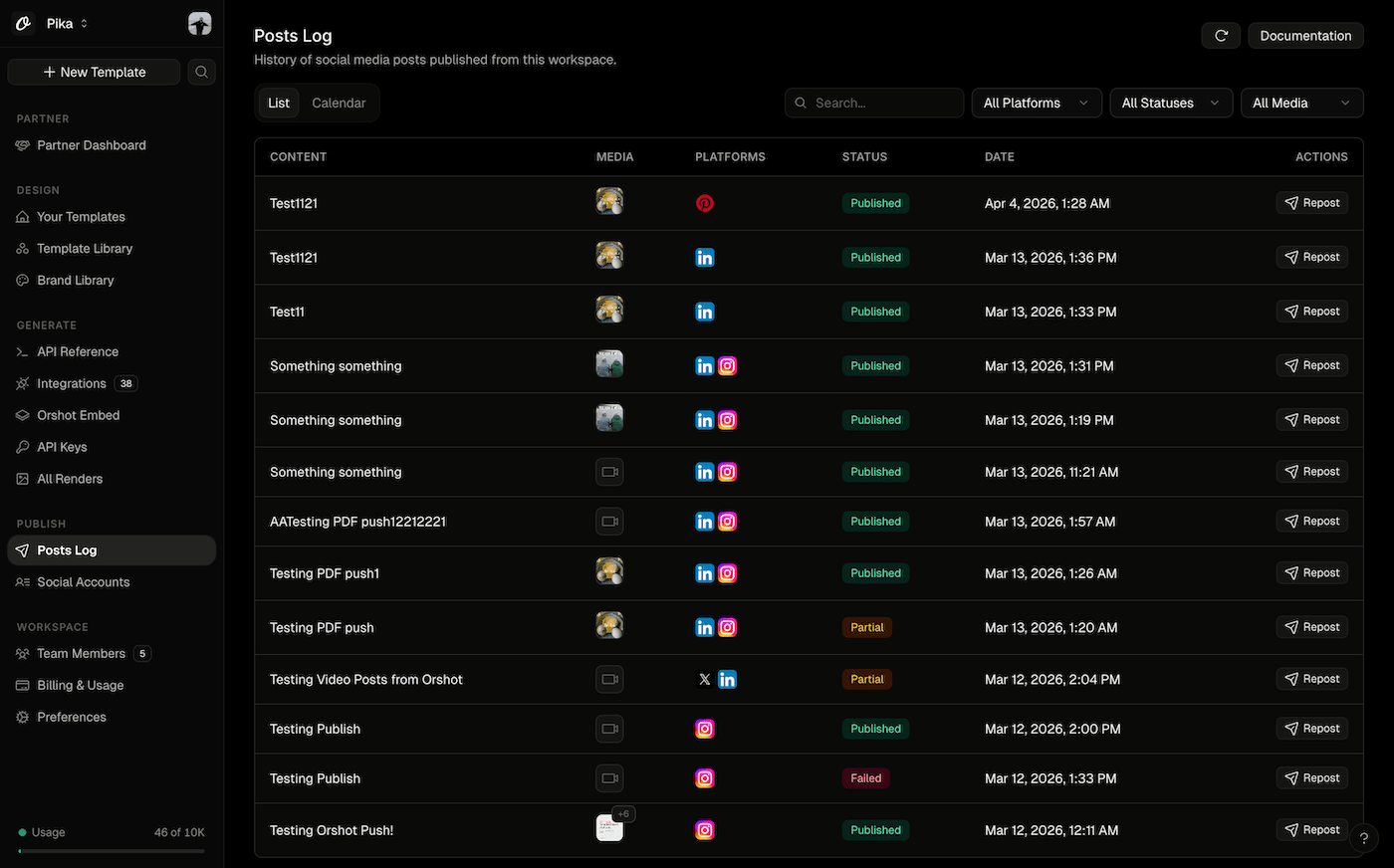Click the Pinterest icon in first Test1121 row
Viewport: 1394px width, 868px height.
point(704,203)
